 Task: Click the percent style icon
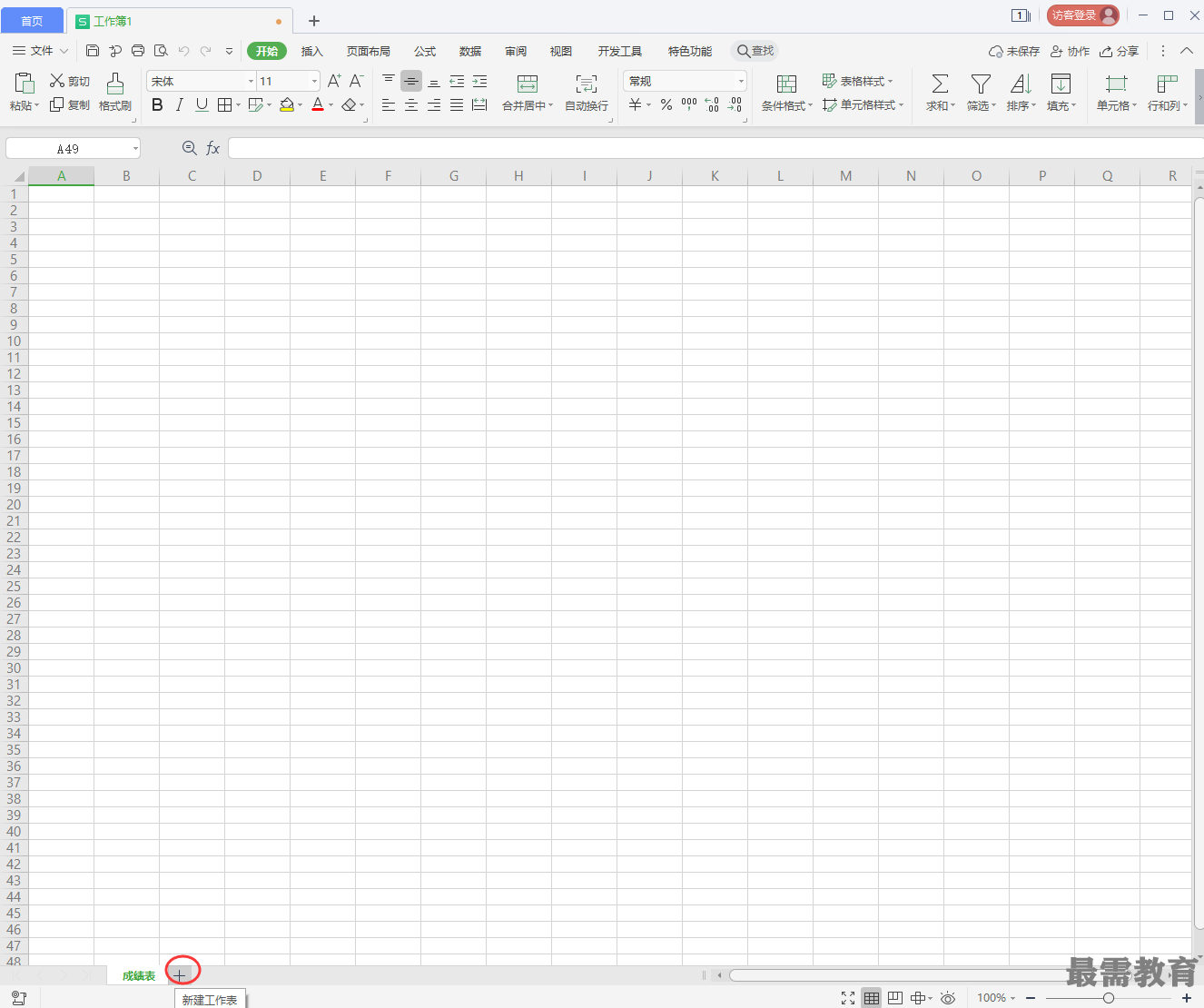[x=666, y=105]
